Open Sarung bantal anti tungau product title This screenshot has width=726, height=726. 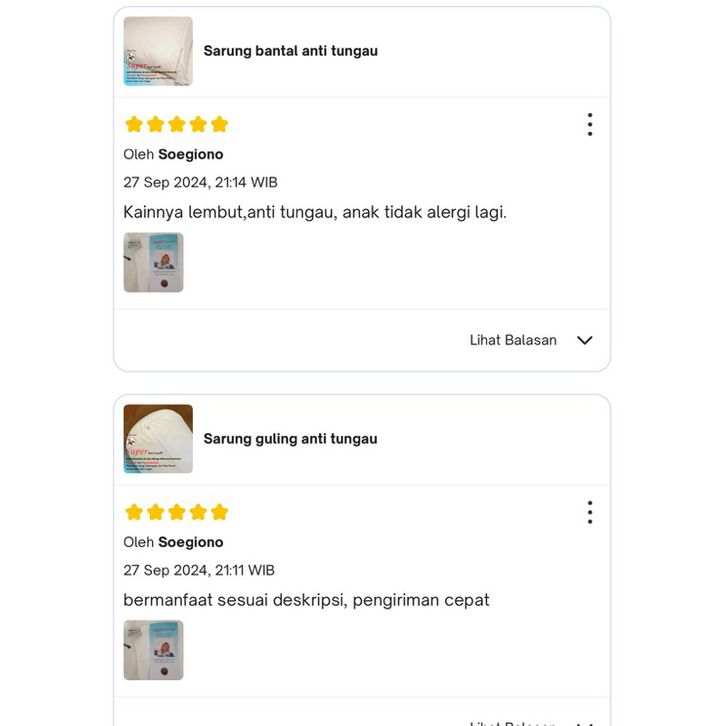click(291, 51)
